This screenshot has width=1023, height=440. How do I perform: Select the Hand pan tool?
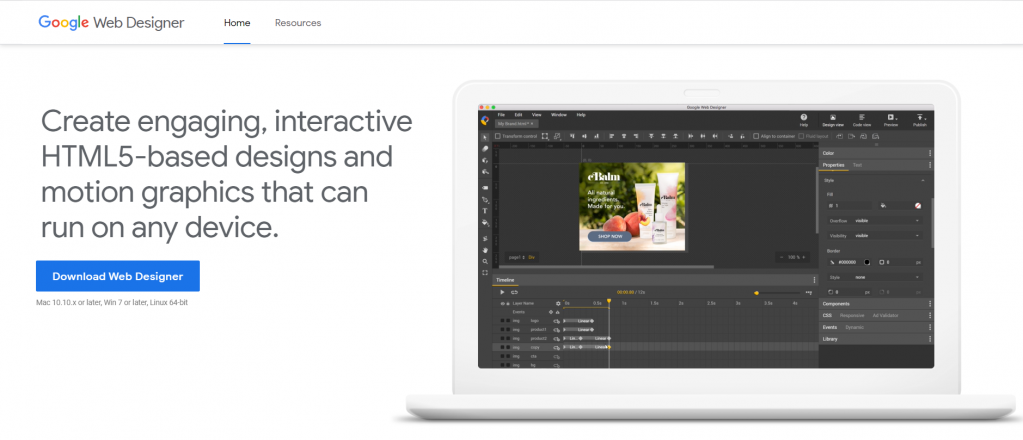point(485,250)
